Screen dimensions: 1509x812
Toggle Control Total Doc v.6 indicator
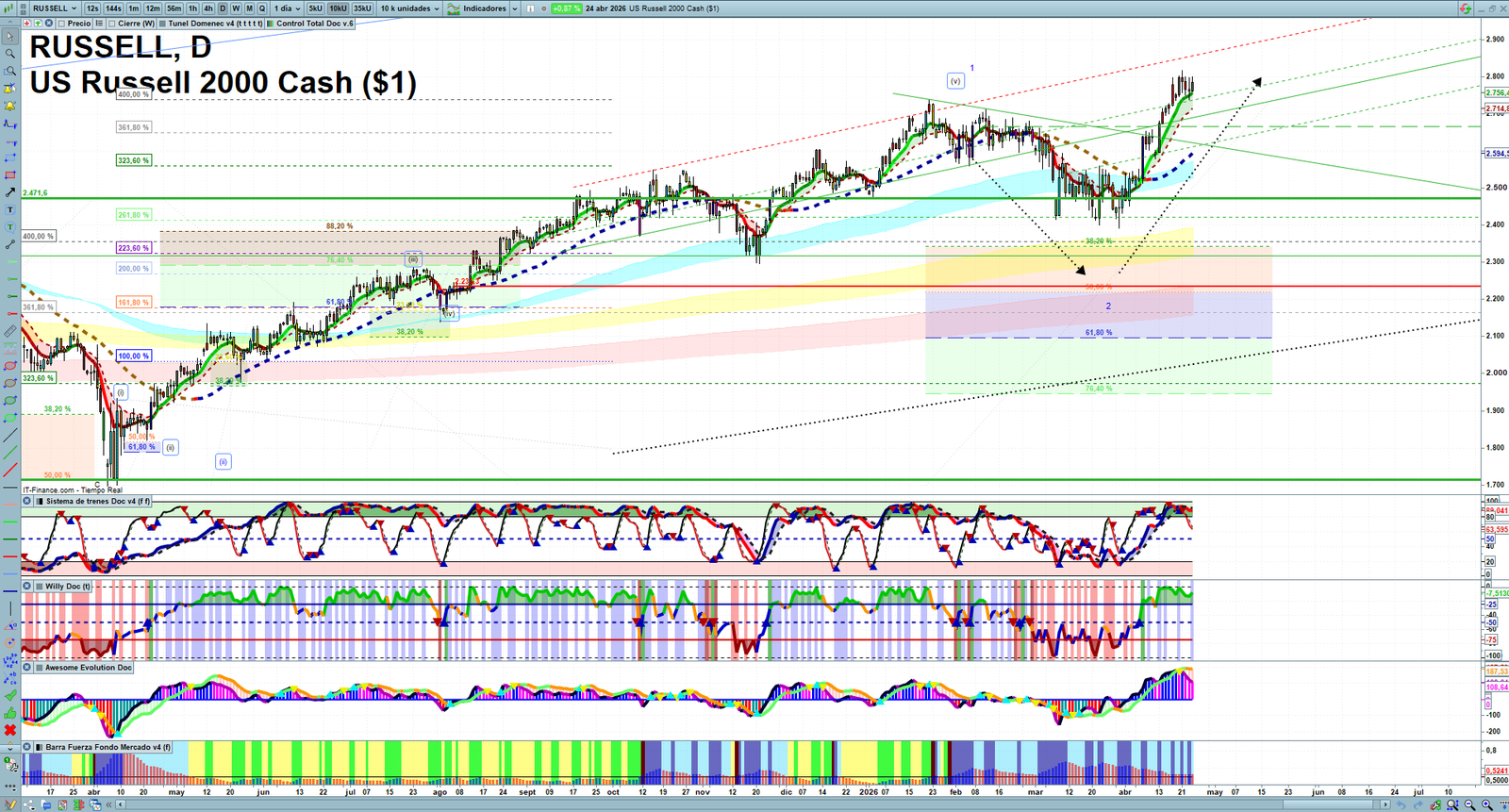click(x=271, y=24)
